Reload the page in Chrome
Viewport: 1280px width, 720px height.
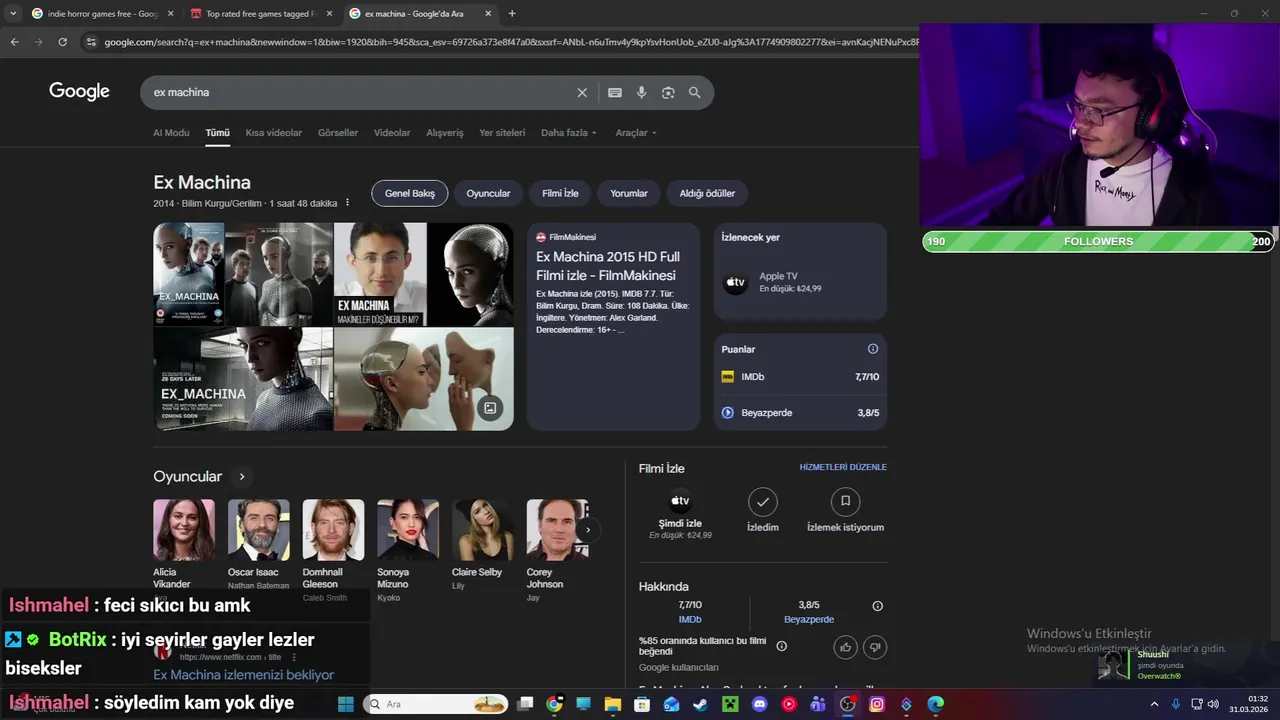click(x=62, y=42)
